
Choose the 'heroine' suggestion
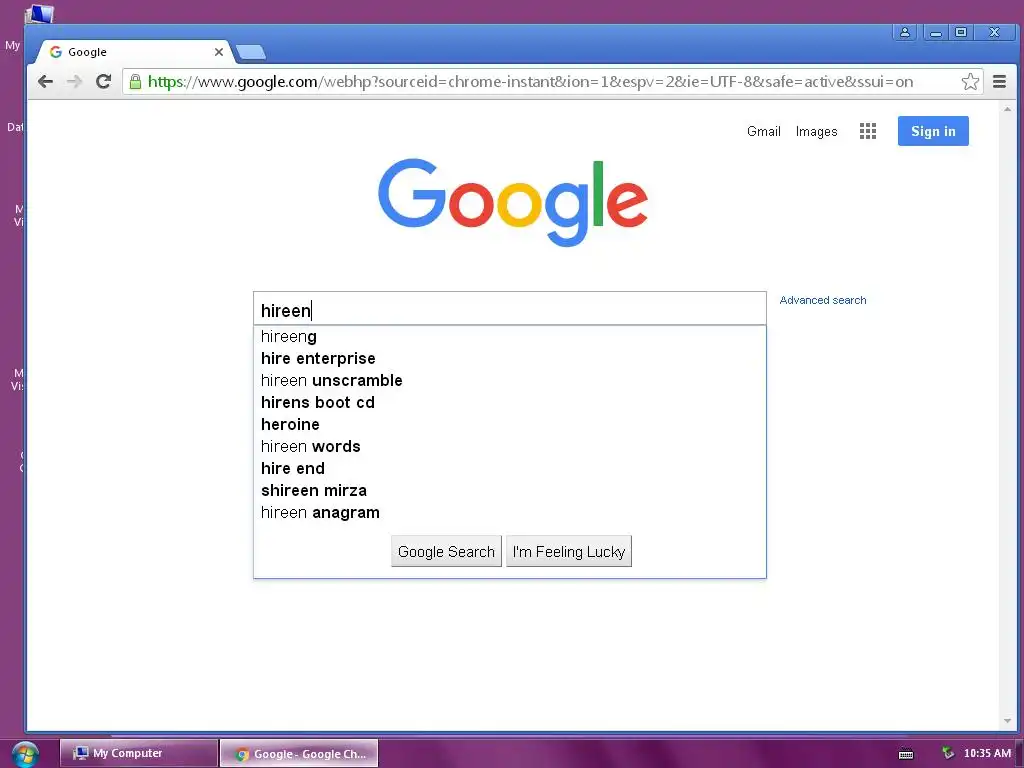point(509,424)
